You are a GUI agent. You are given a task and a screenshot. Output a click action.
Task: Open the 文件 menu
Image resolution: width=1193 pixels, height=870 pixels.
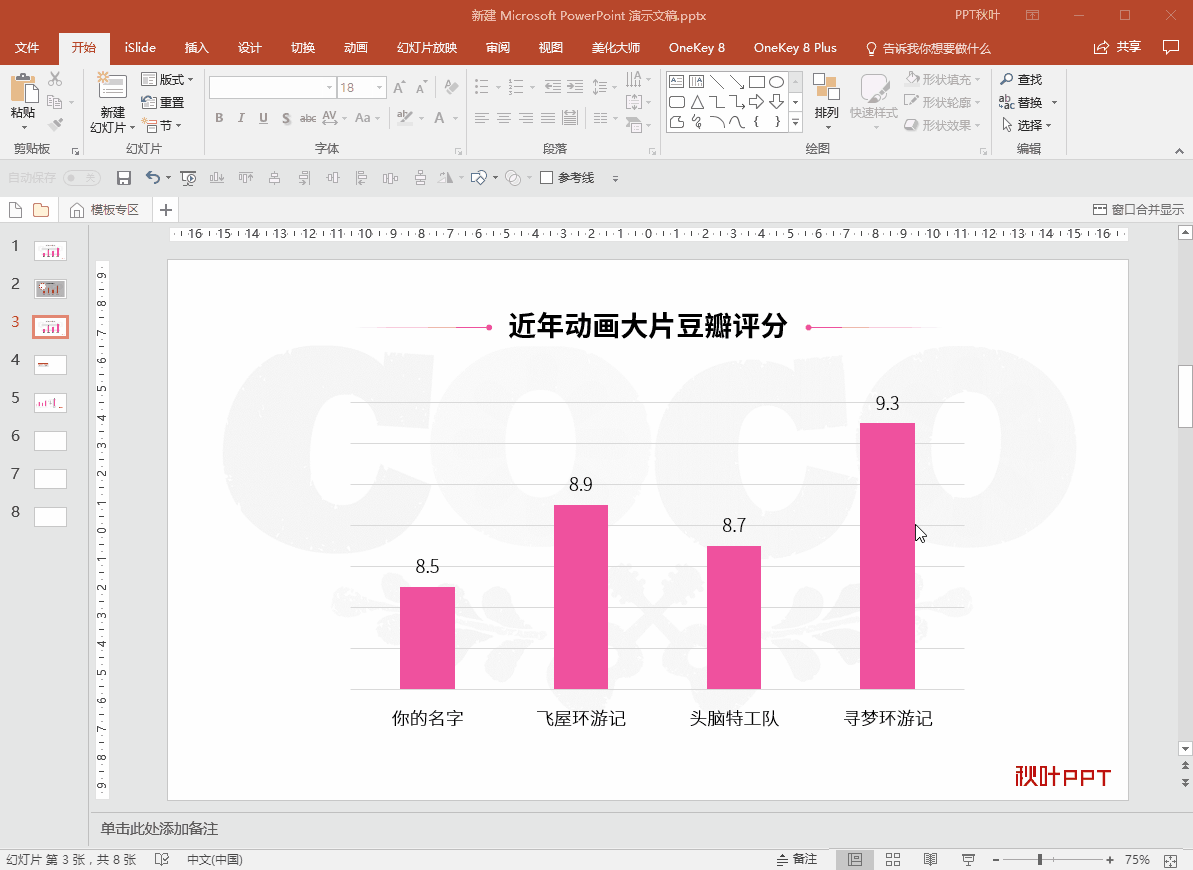[x=27, y=48]
